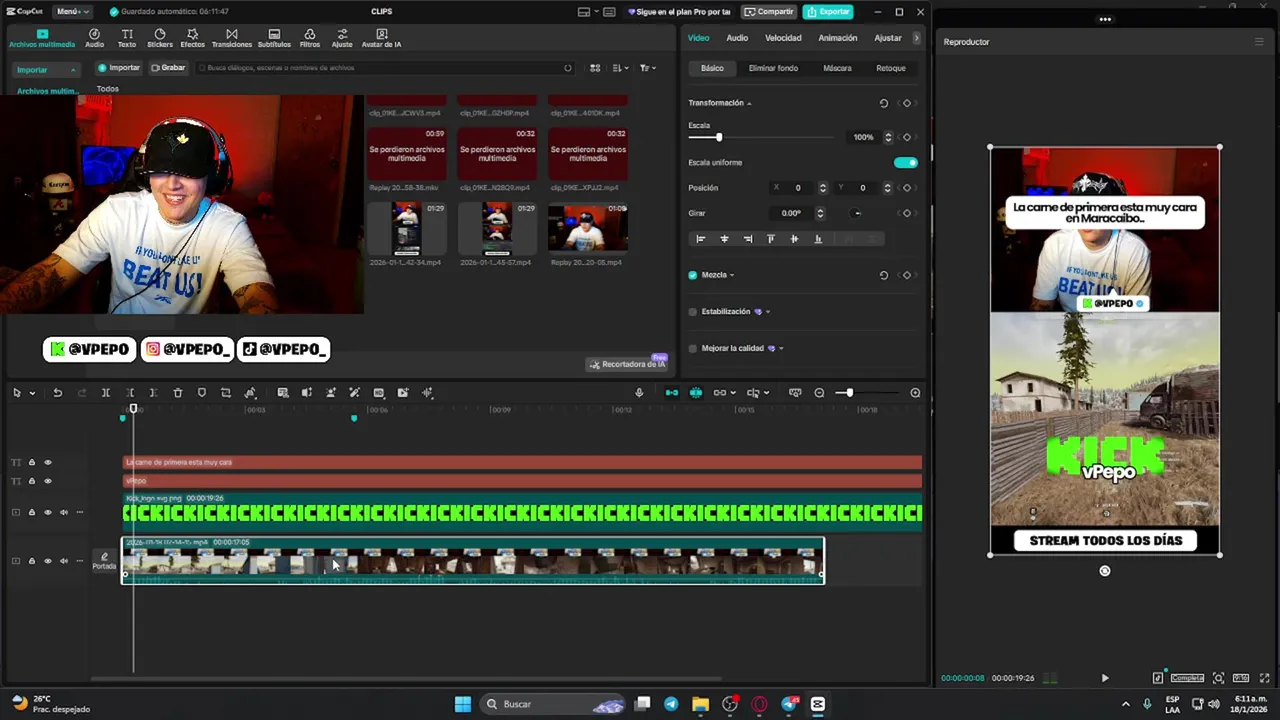Click the microphone voice-over icon
This screenshot has height=720, width=1280.
tap(639, 393)
